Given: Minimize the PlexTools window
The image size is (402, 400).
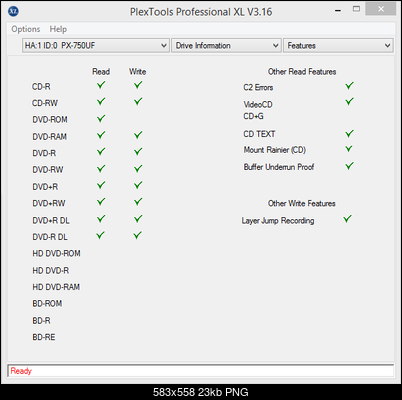Looking at the screenshot, I should 338,10.
